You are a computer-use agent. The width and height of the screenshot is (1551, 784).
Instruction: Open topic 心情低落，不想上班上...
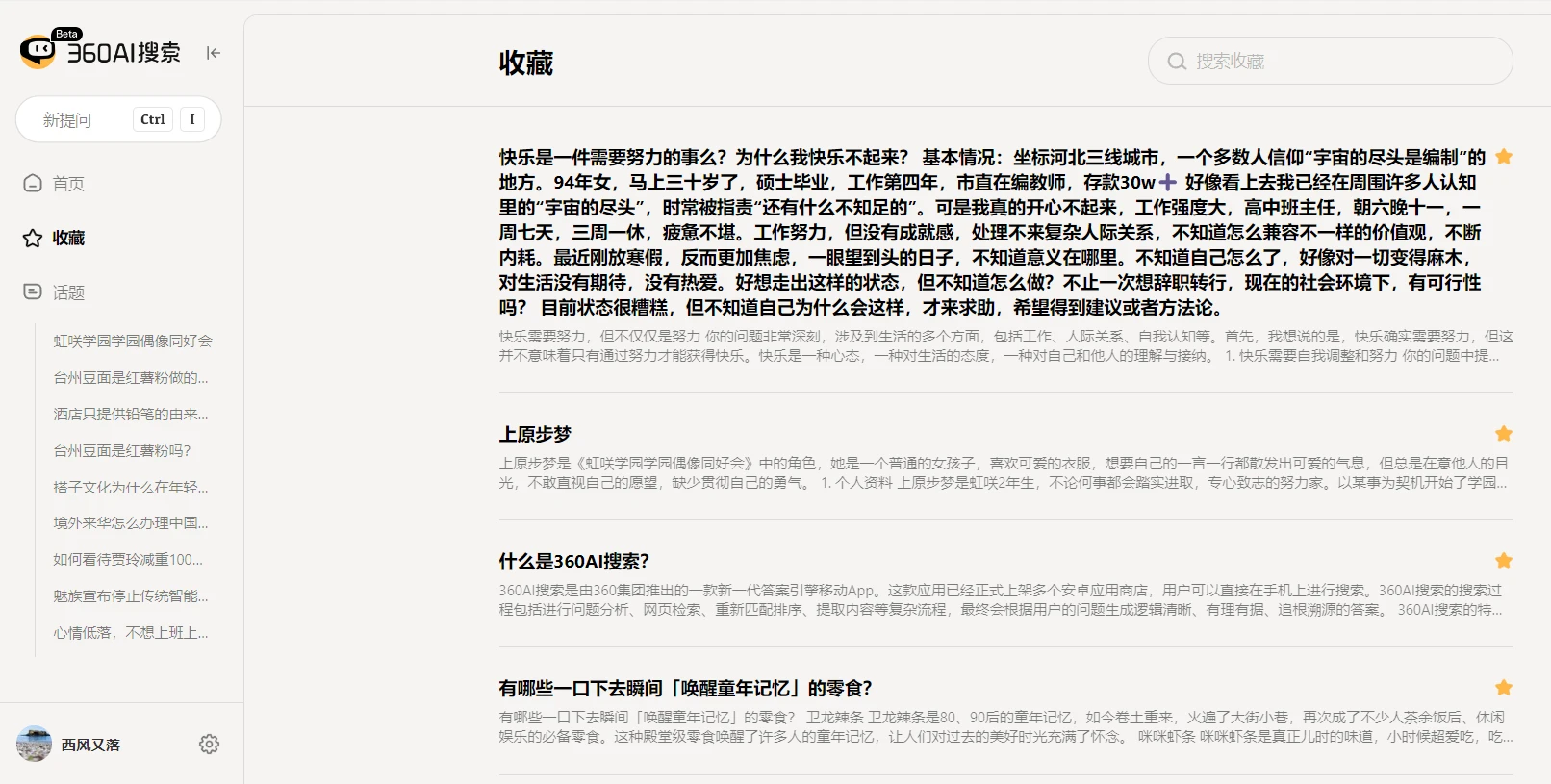131,632
